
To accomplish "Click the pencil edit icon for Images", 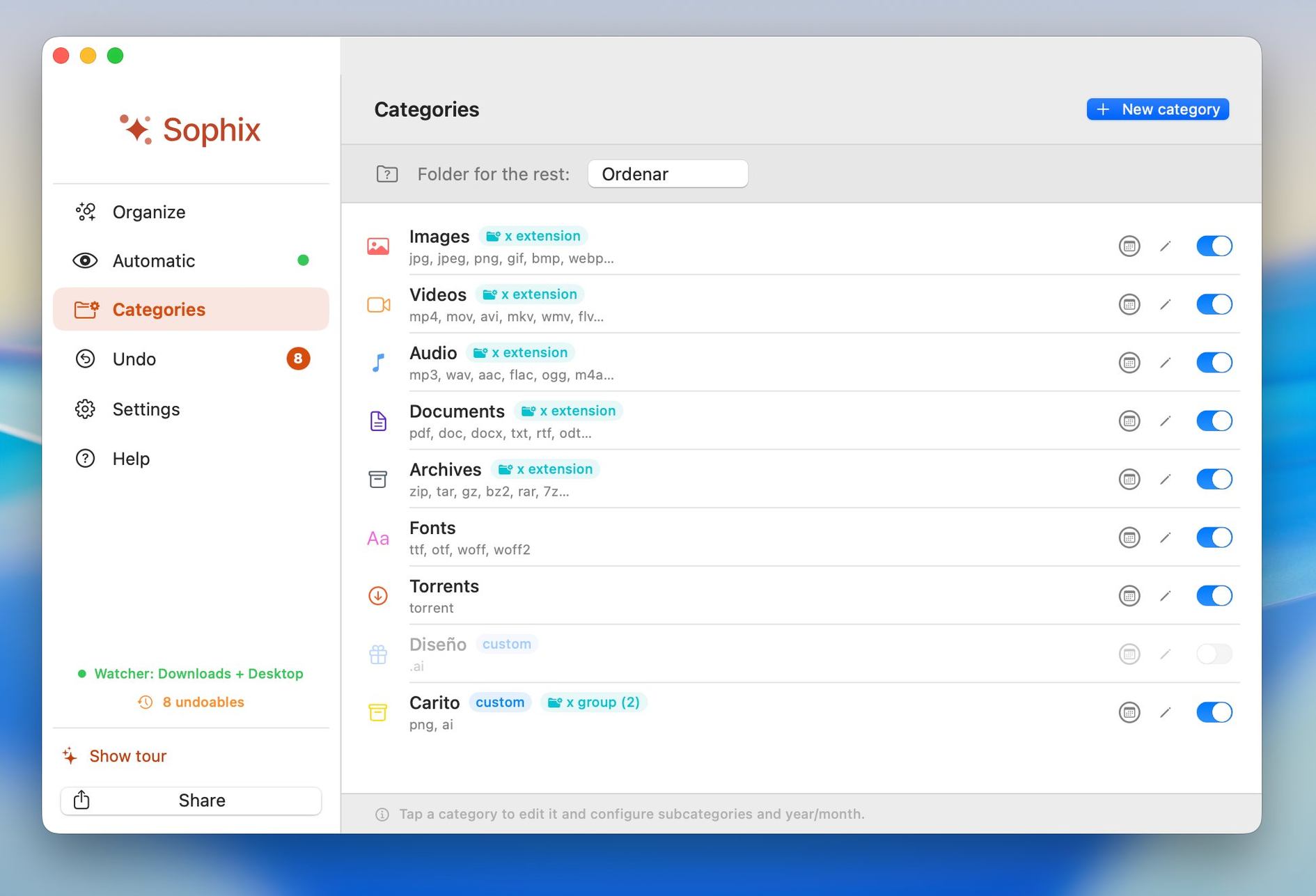I will tap(1166, 246).
